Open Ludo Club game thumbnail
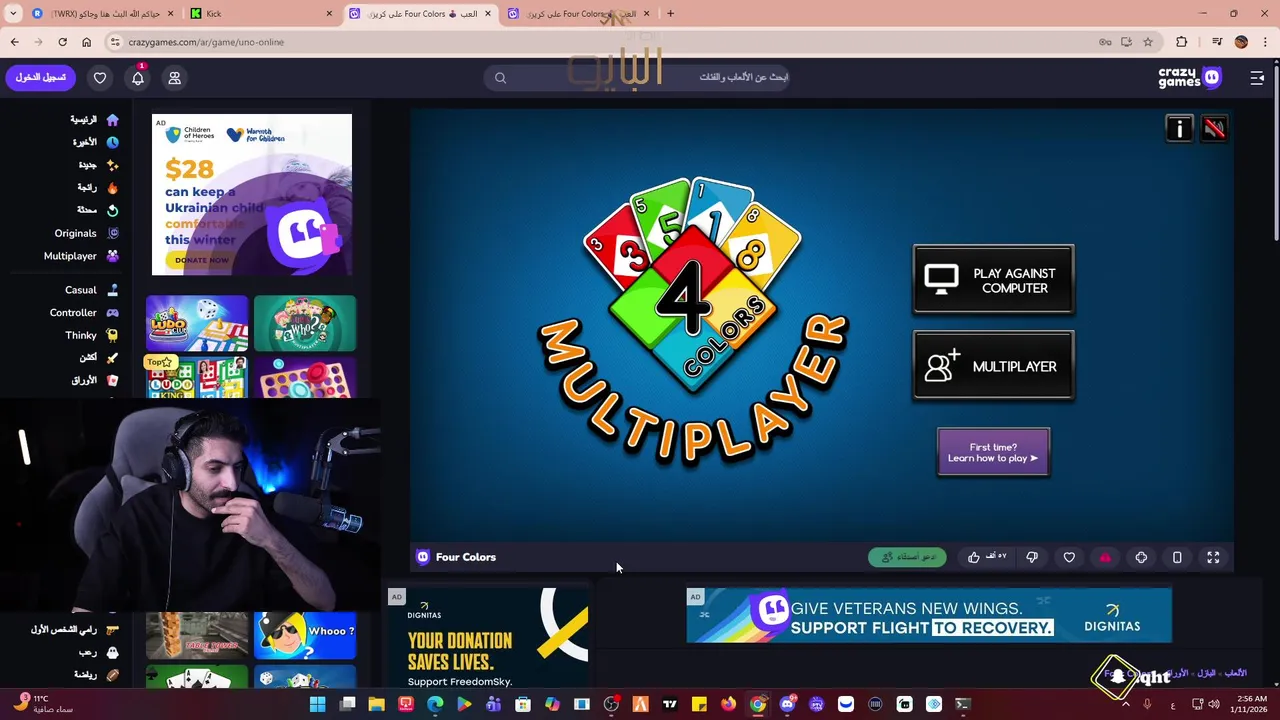Screen dimensions: 1280x720 coord(197,323)
